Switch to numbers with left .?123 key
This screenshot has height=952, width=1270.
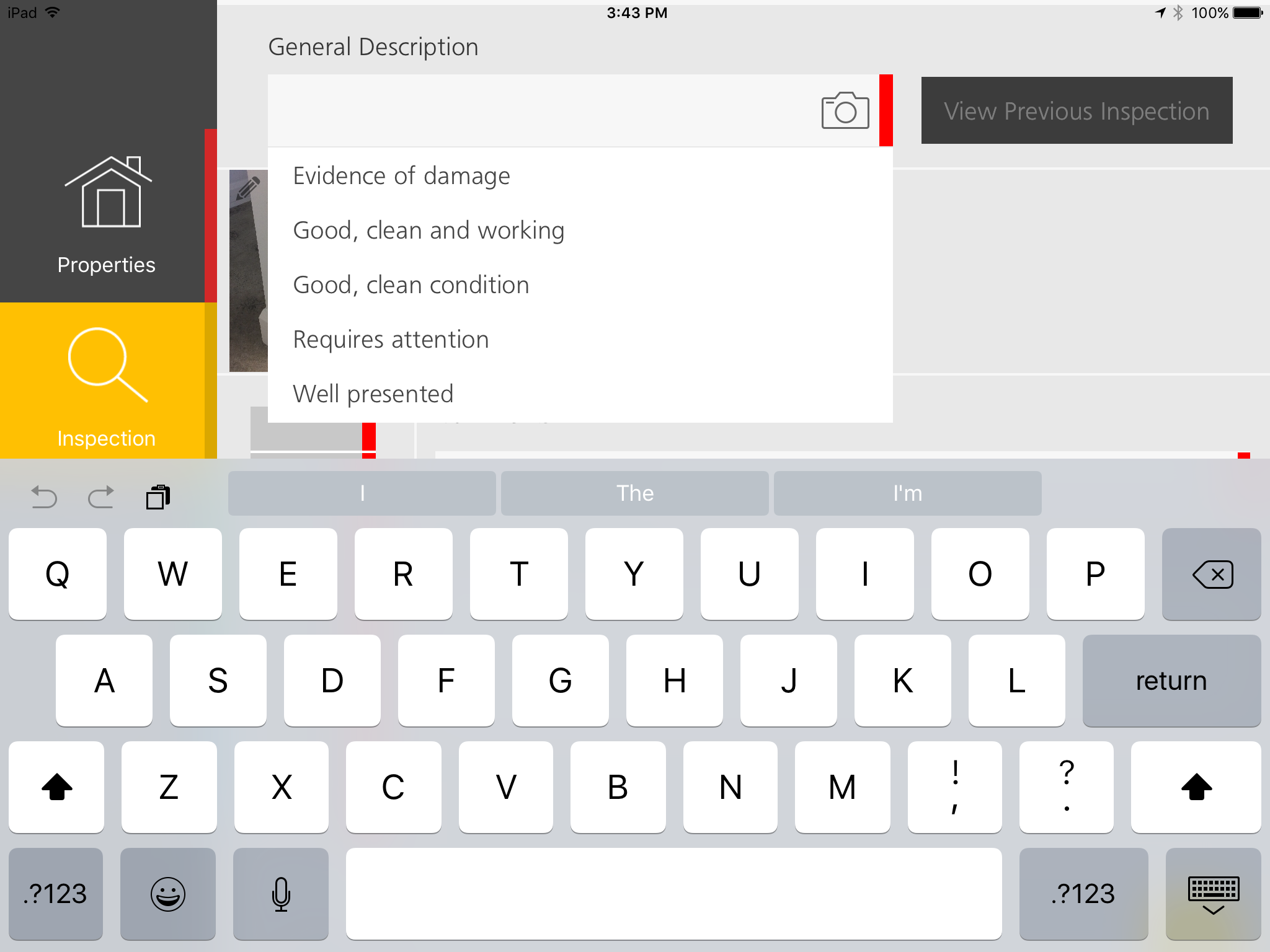click(x=56, y=894)
